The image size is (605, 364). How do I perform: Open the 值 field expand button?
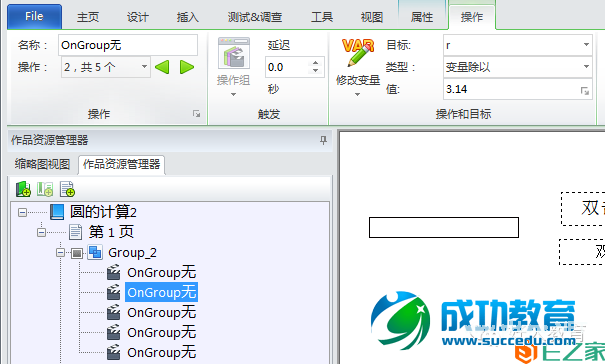click(x=585, y=91)
